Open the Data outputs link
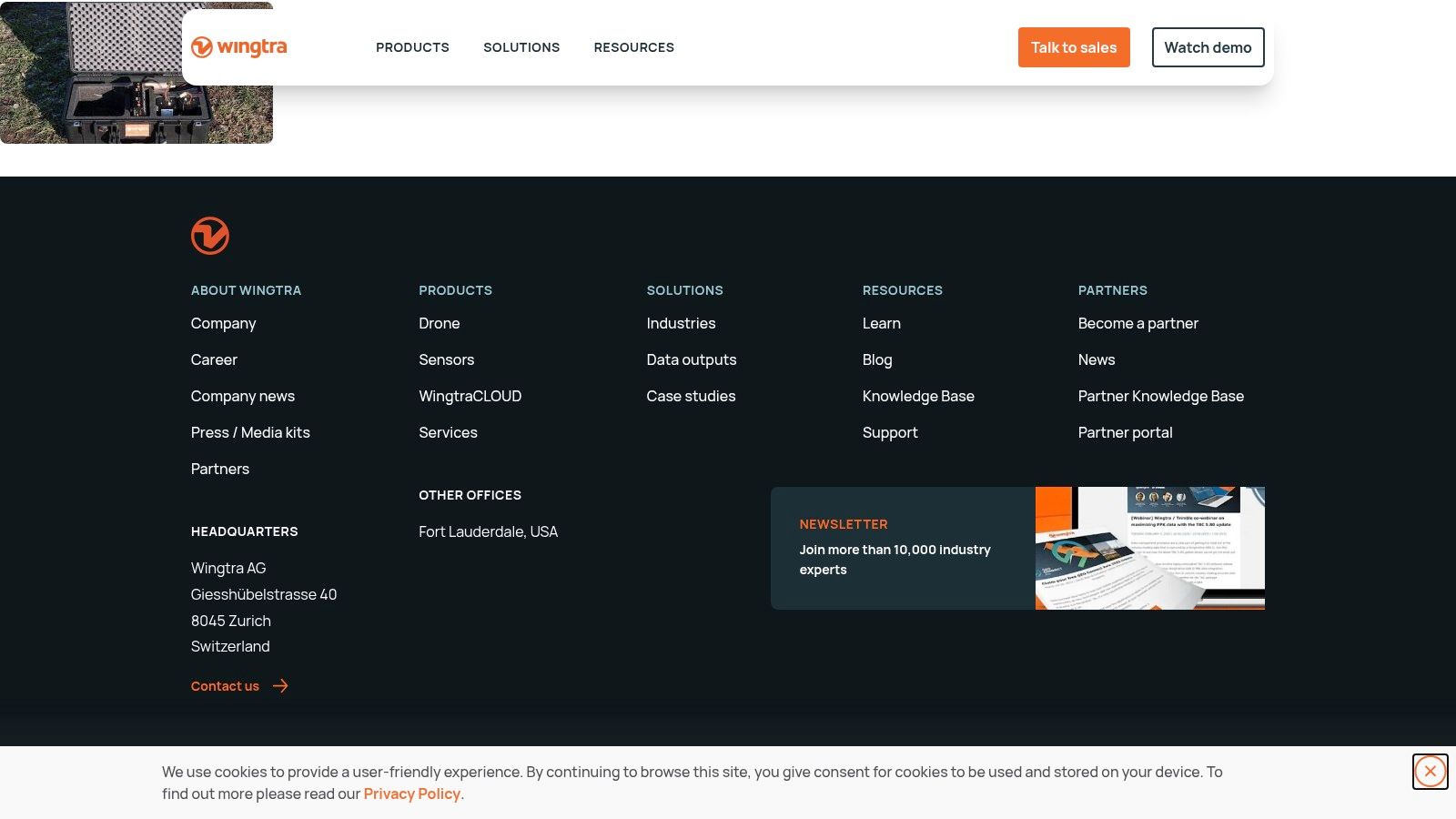This screenshot has width=1456, height=819. click(x=692, y=359)
